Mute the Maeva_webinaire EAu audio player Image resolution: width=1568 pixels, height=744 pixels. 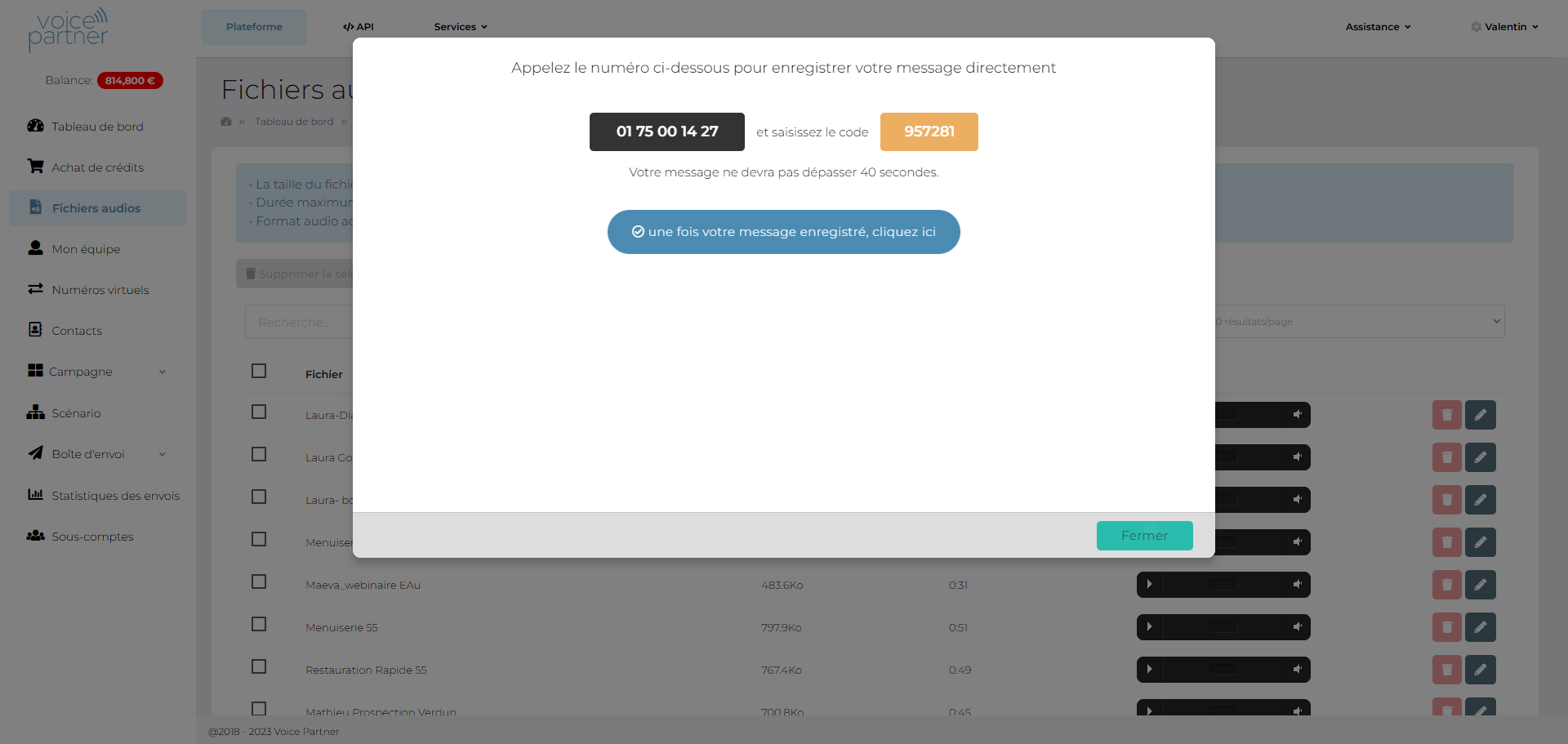(x=1297, y=585)
